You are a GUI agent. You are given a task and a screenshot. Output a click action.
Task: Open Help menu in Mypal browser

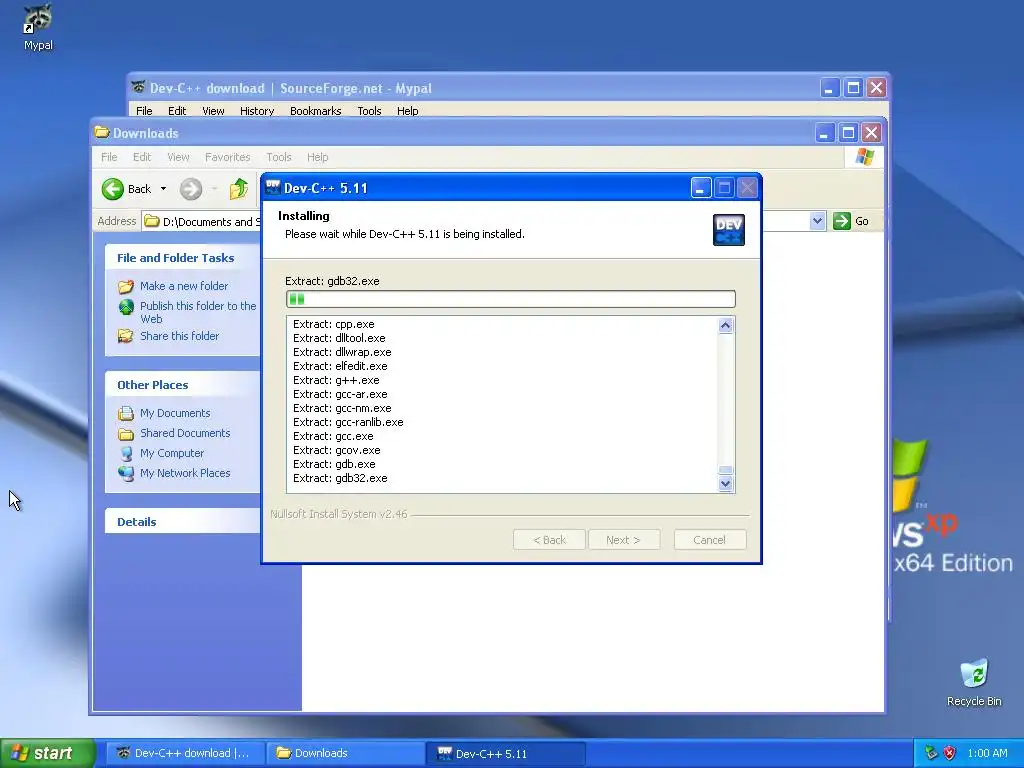[x=408, y=111]
